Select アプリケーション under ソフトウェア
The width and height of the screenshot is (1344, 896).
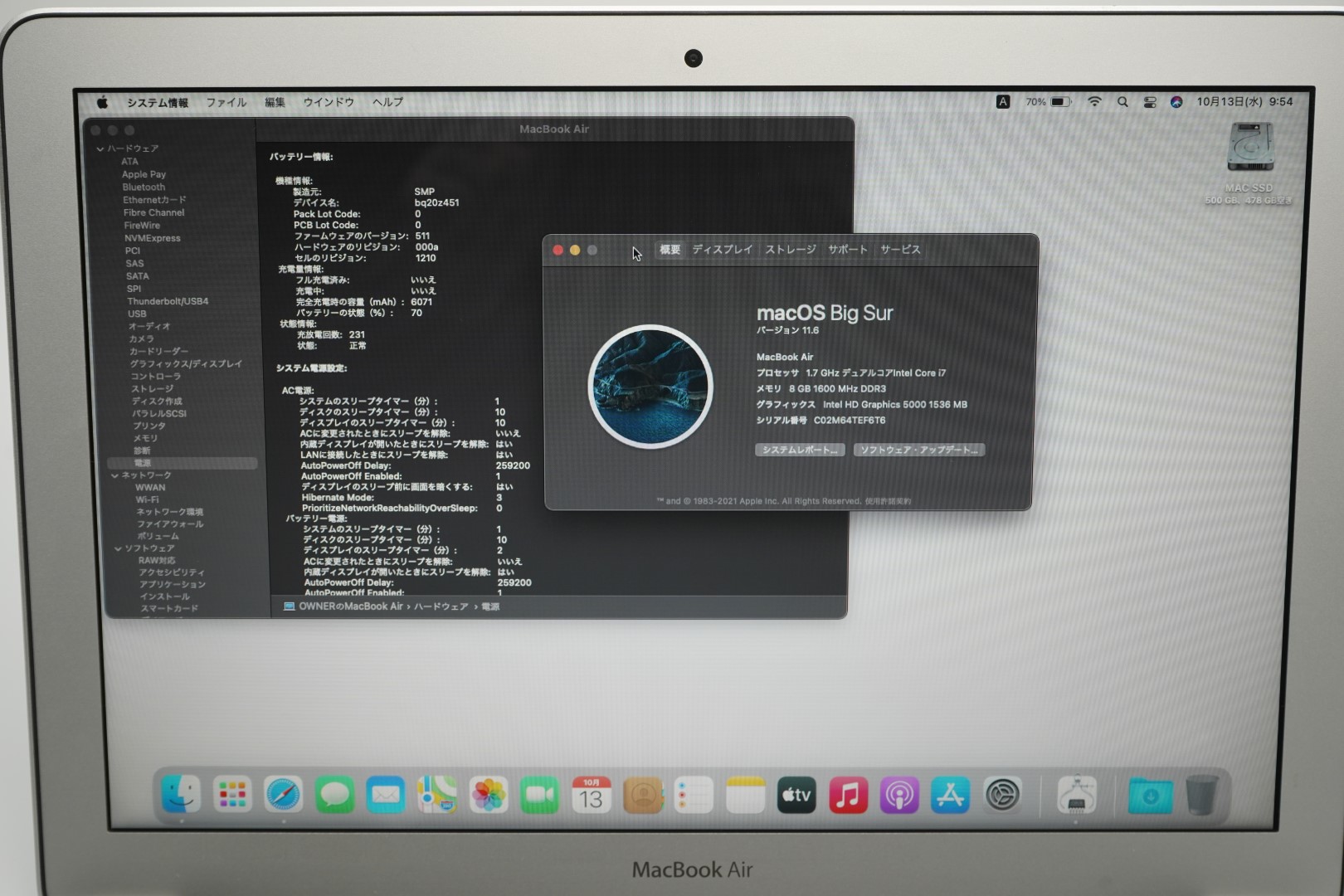pos(173,585)
